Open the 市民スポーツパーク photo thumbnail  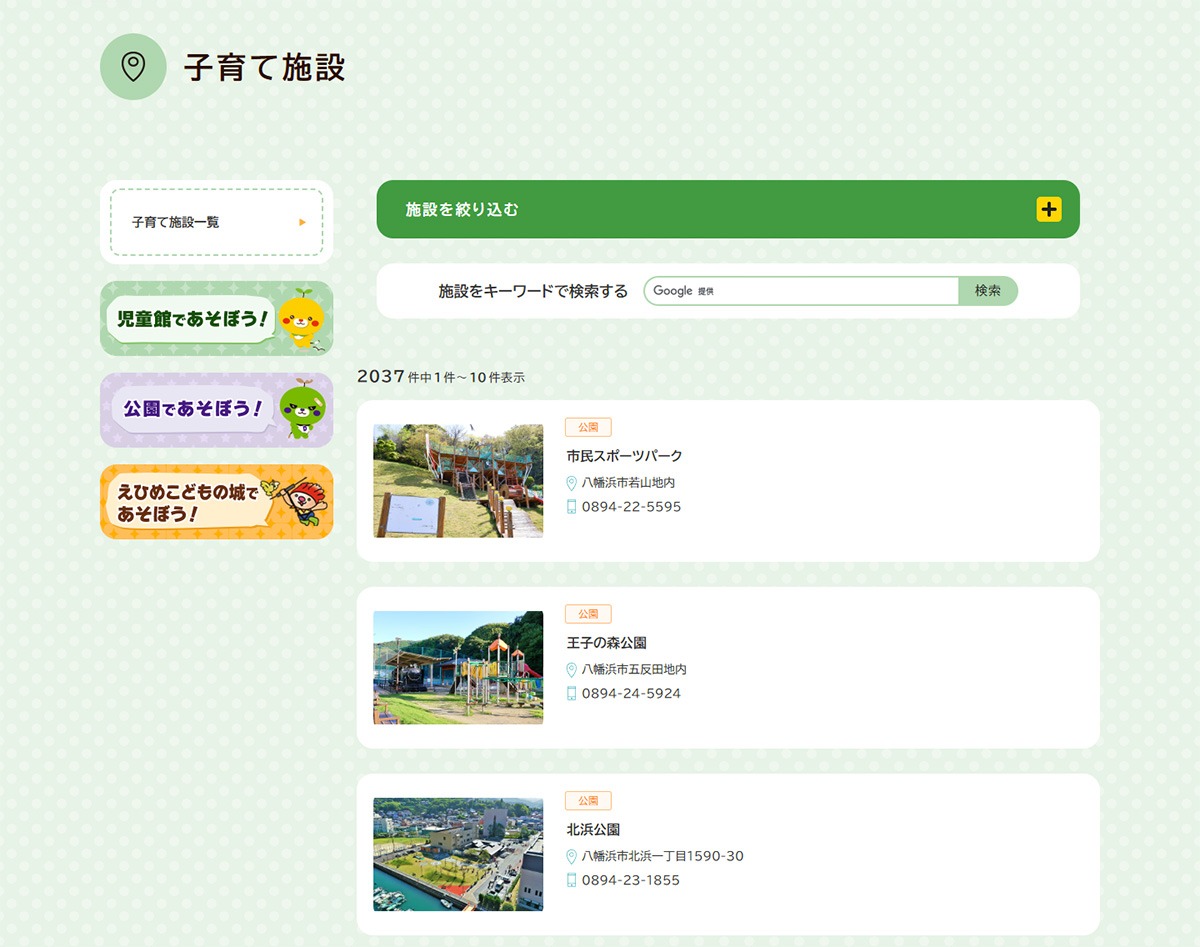click(458, 481)
